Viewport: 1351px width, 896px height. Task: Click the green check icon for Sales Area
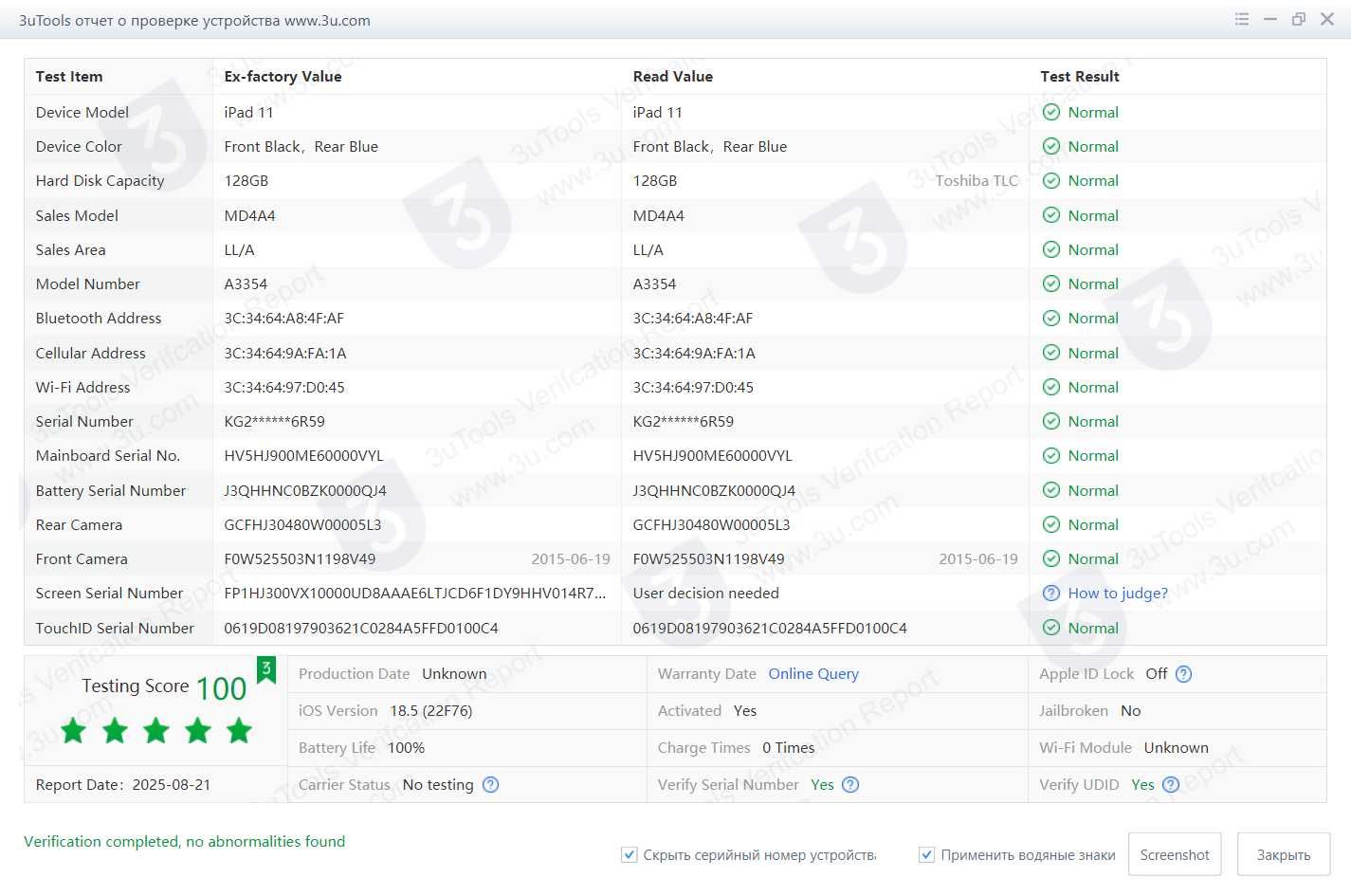pyautogui.click(x=1050, y=249)
